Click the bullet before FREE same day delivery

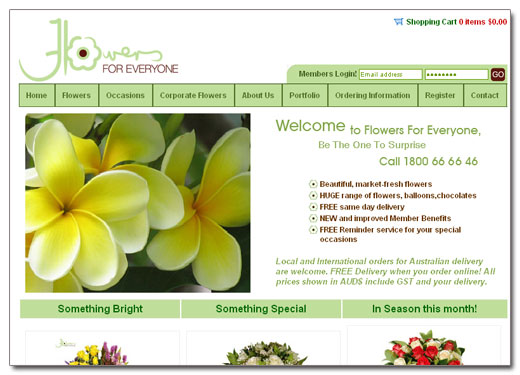[313, 207]
